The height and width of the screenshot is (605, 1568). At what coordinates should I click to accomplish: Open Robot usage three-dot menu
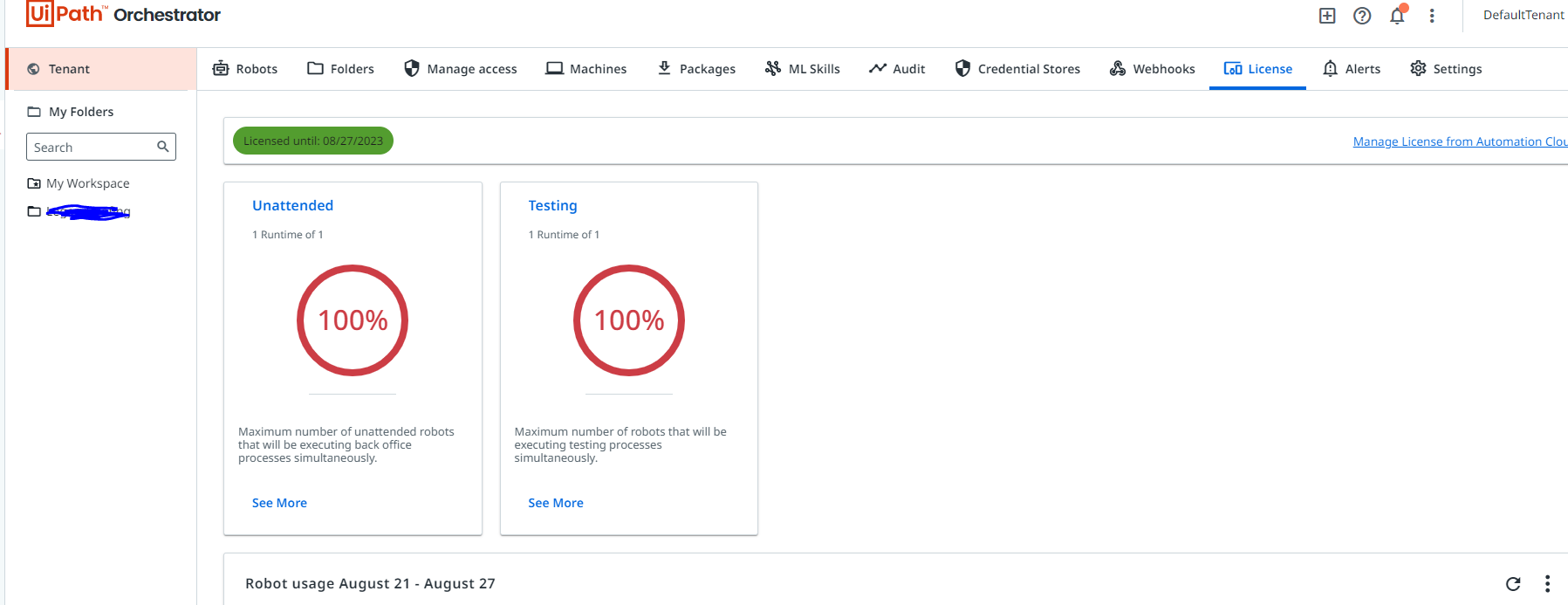click(x=1547, y=584)
